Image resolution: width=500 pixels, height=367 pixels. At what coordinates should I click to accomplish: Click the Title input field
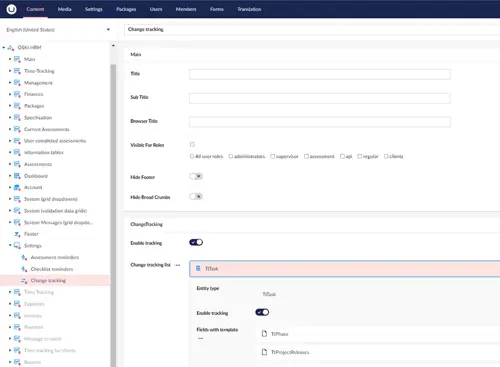[x=320, y=74]
